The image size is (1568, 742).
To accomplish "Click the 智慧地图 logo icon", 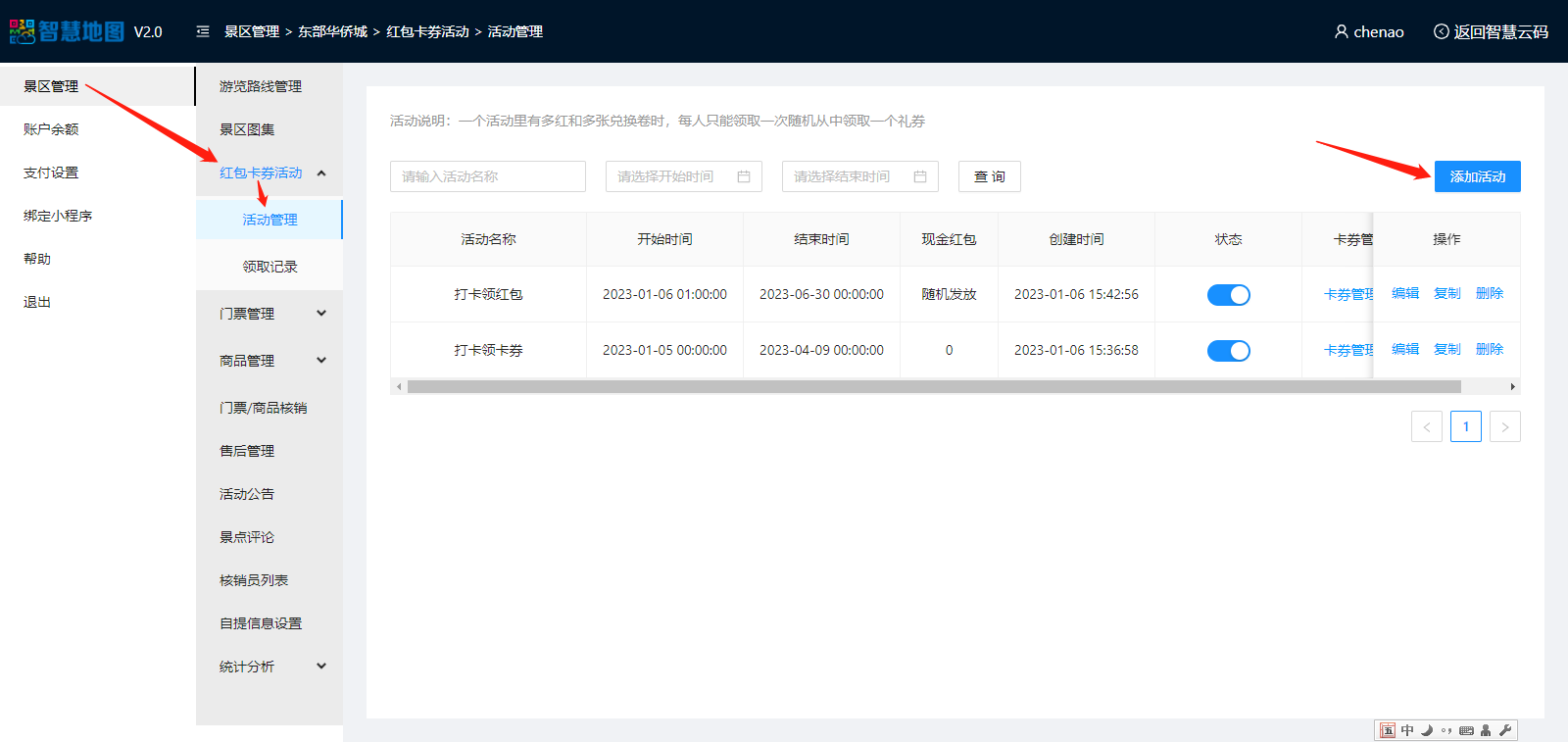I will pyautogui.click(x=23, y=31).
